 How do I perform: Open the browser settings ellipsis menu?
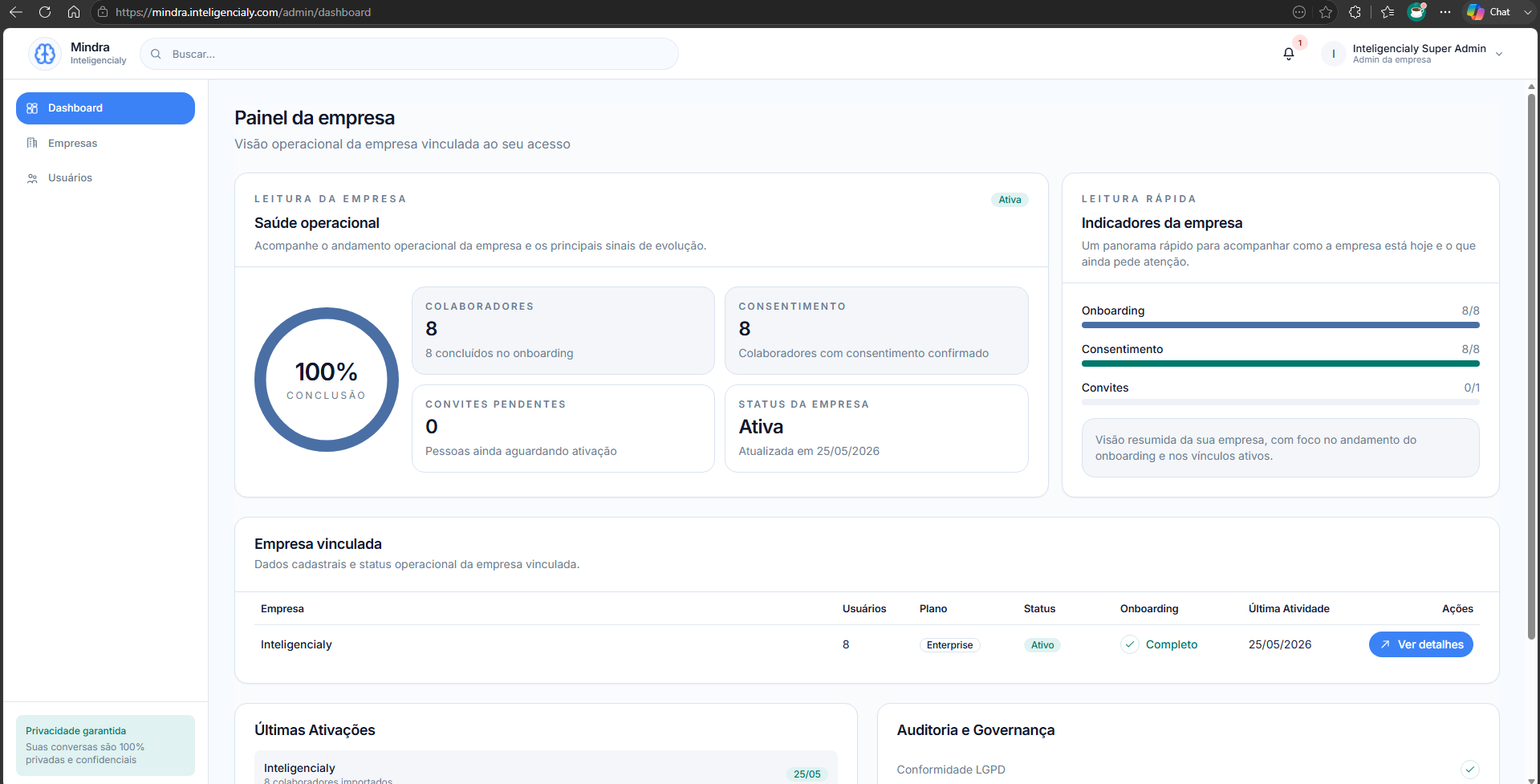point(1445,12)
